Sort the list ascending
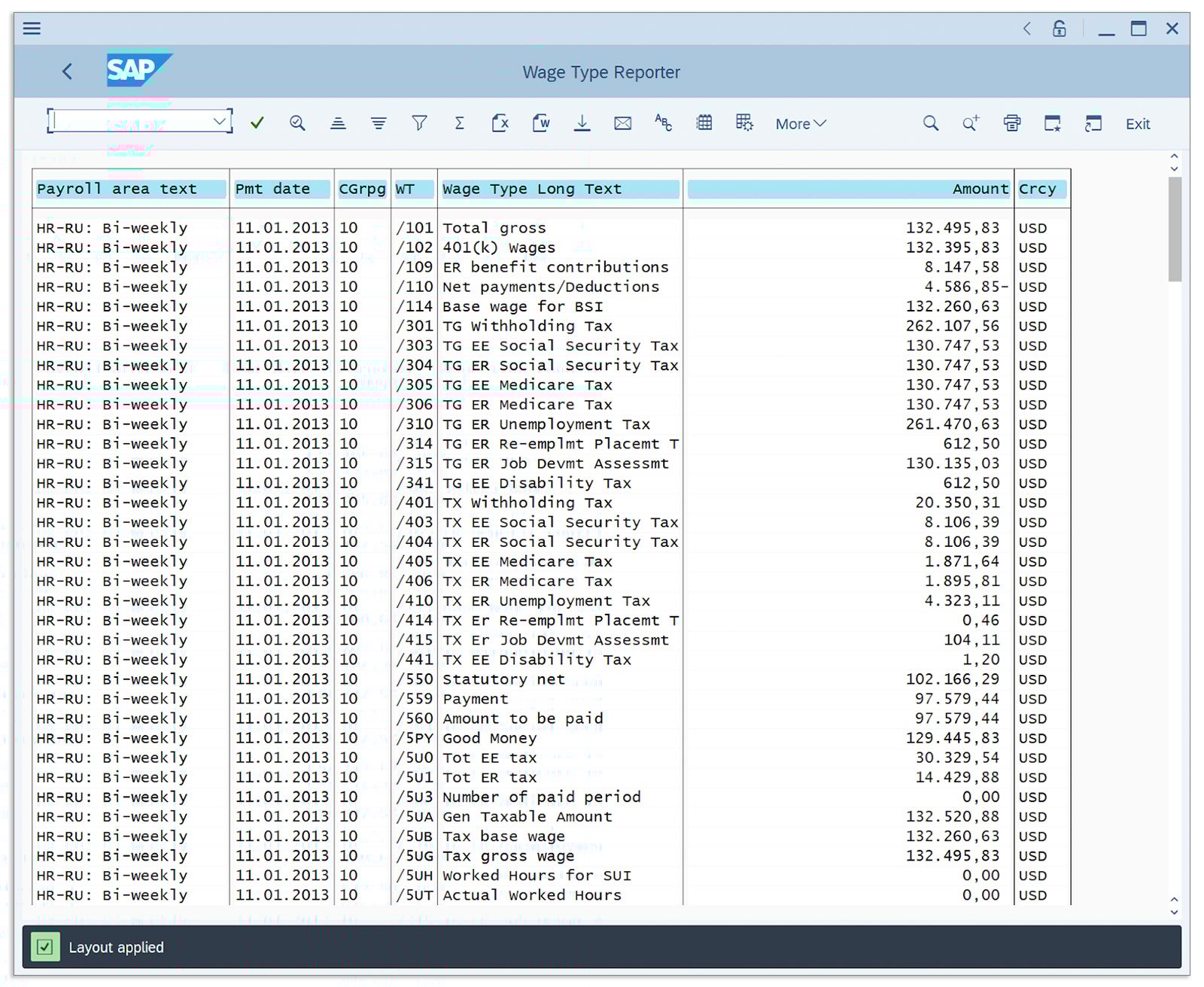Viewport: 1204px width, 987px height. pos(338,123)
